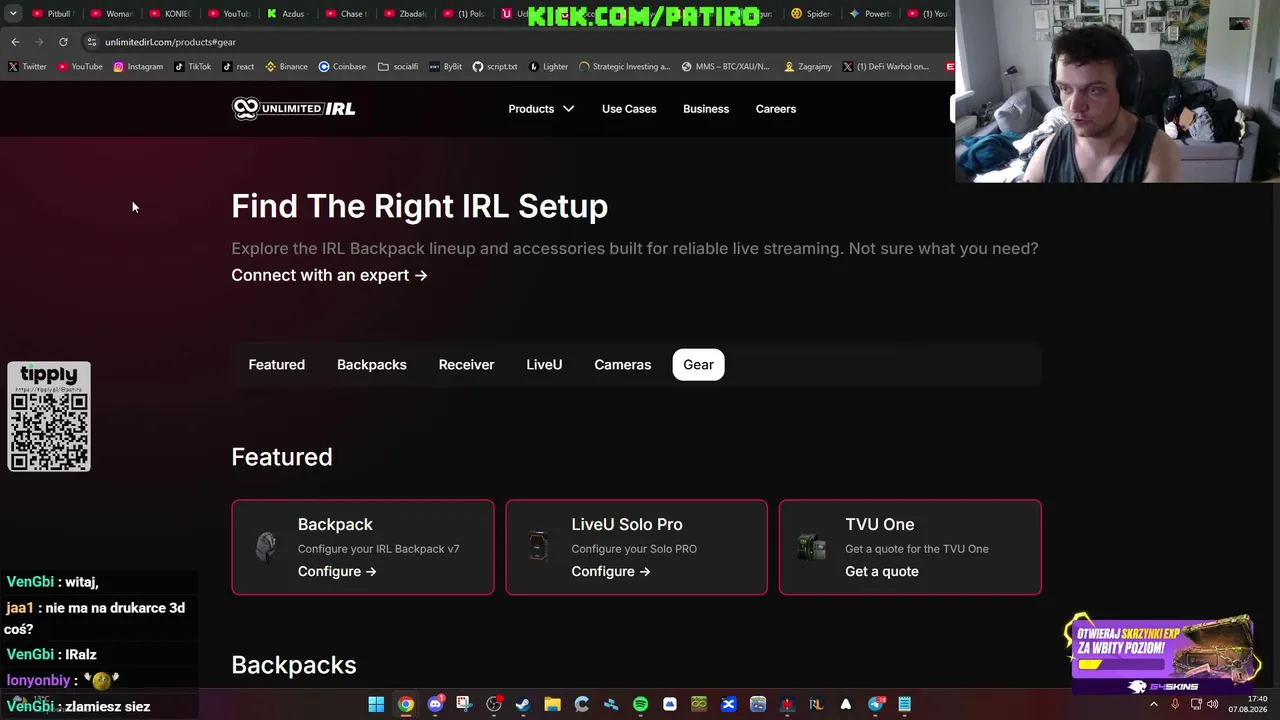Open the DeFi Warhol bookmark
1280x720 pixels.
tap(886, 67)
